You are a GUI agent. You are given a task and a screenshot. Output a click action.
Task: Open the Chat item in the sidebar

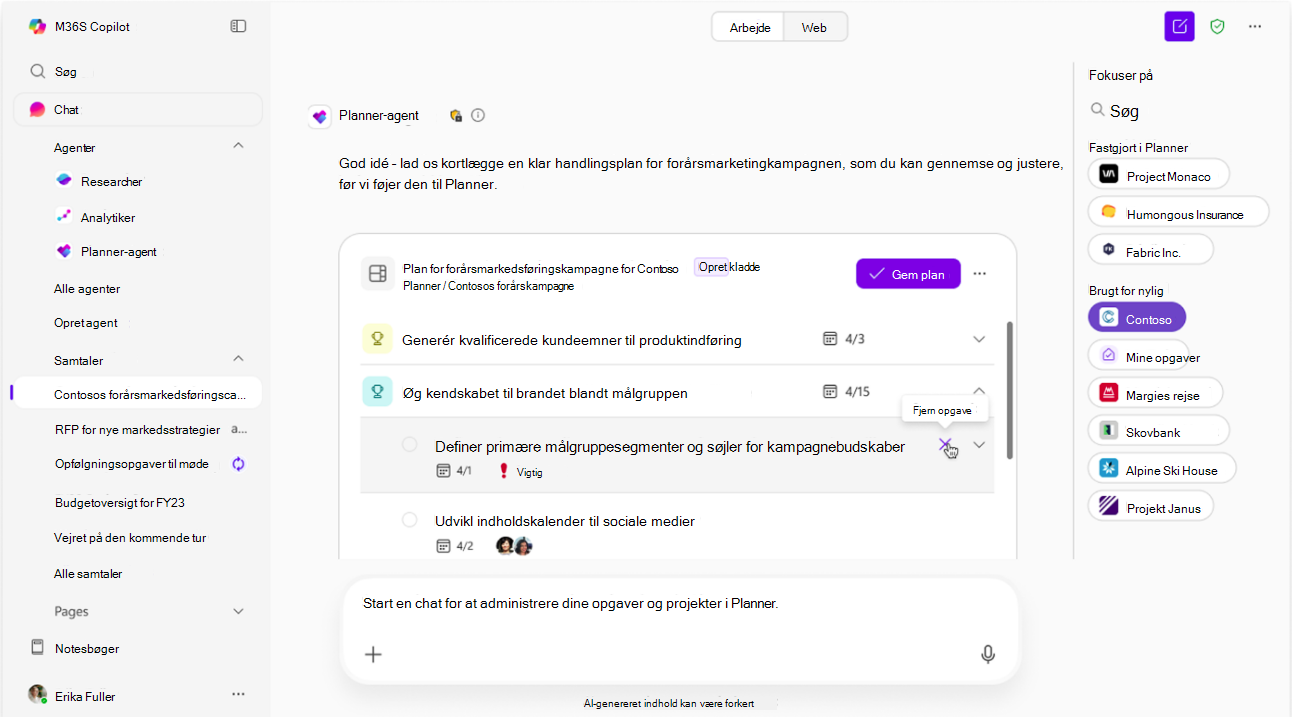point(137,110)
